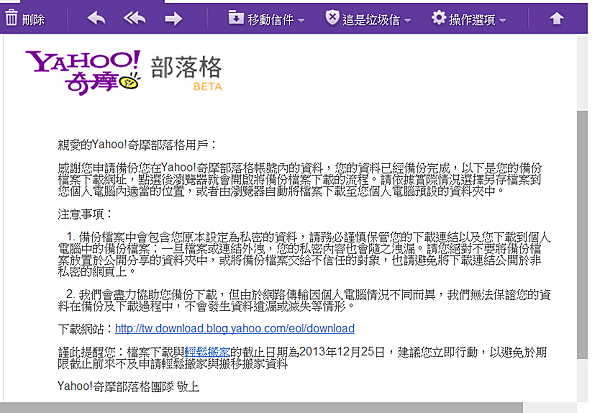
Task: Expand the 這是垃圾信 dropdown arrow
Action: pos(408,20)
